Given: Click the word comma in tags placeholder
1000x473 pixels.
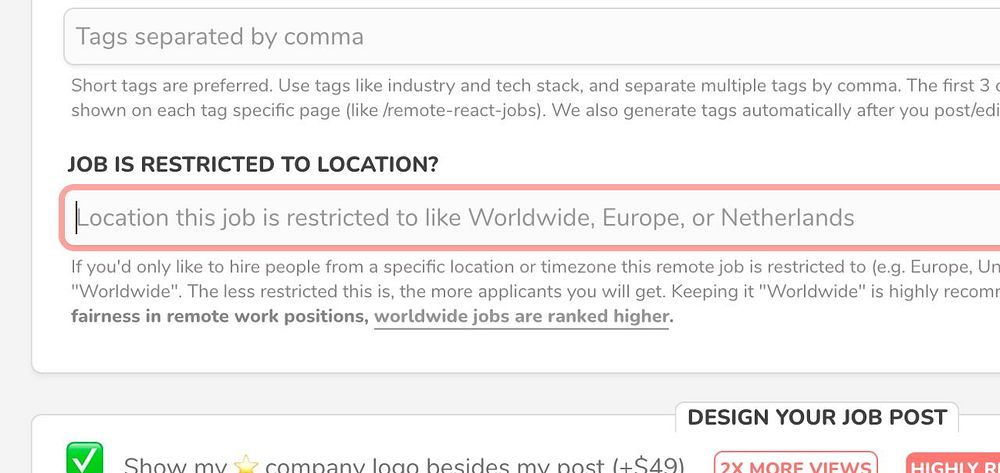Looking at the screenshot, I should click(323, 37).
